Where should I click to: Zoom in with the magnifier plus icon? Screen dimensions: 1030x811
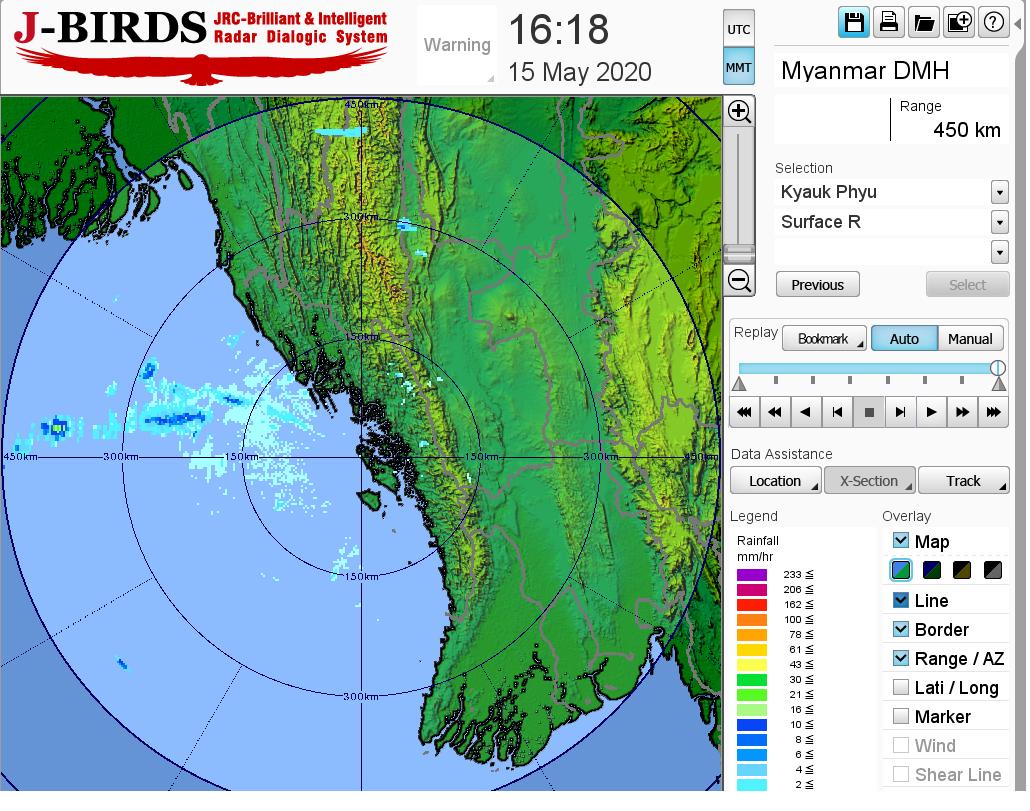click(740, 111)
